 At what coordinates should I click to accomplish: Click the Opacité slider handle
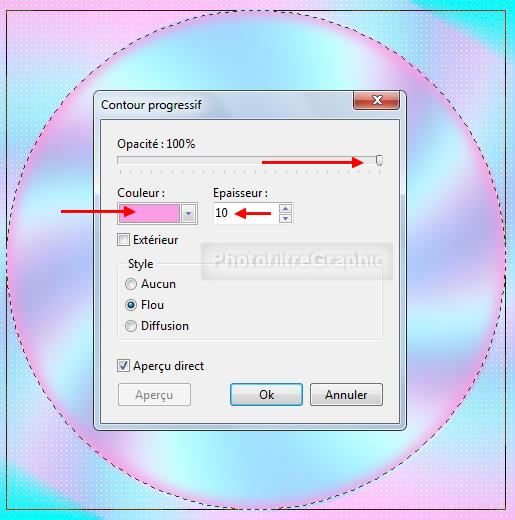click(x=379, y=160)
